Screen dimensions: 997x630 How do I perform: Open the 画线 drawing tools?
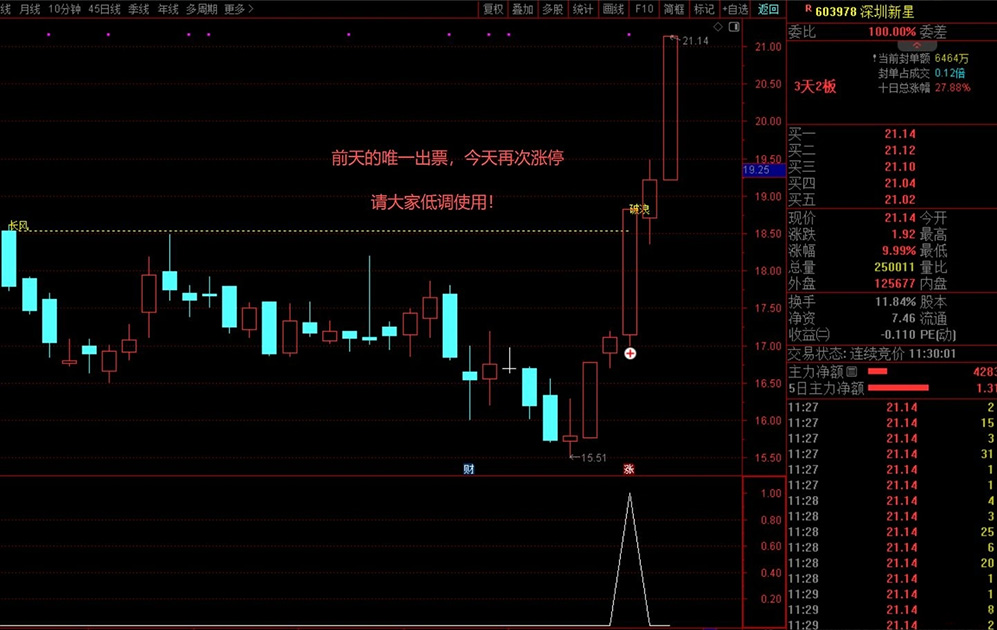611,9
